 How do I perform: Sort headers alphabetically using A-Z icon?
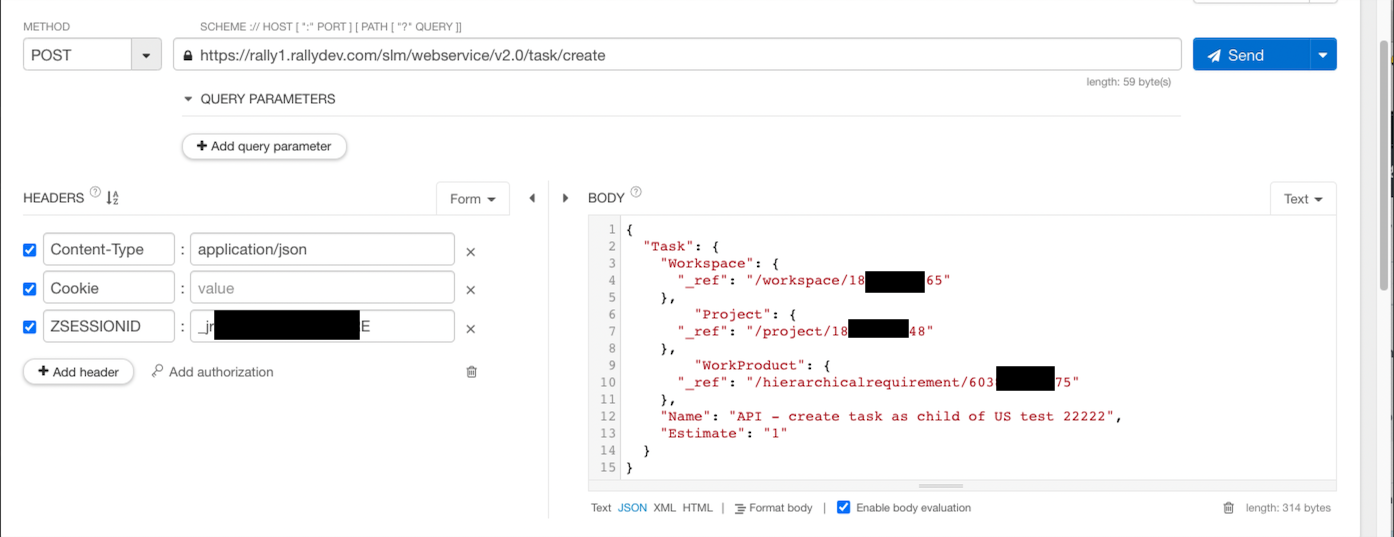112,198
